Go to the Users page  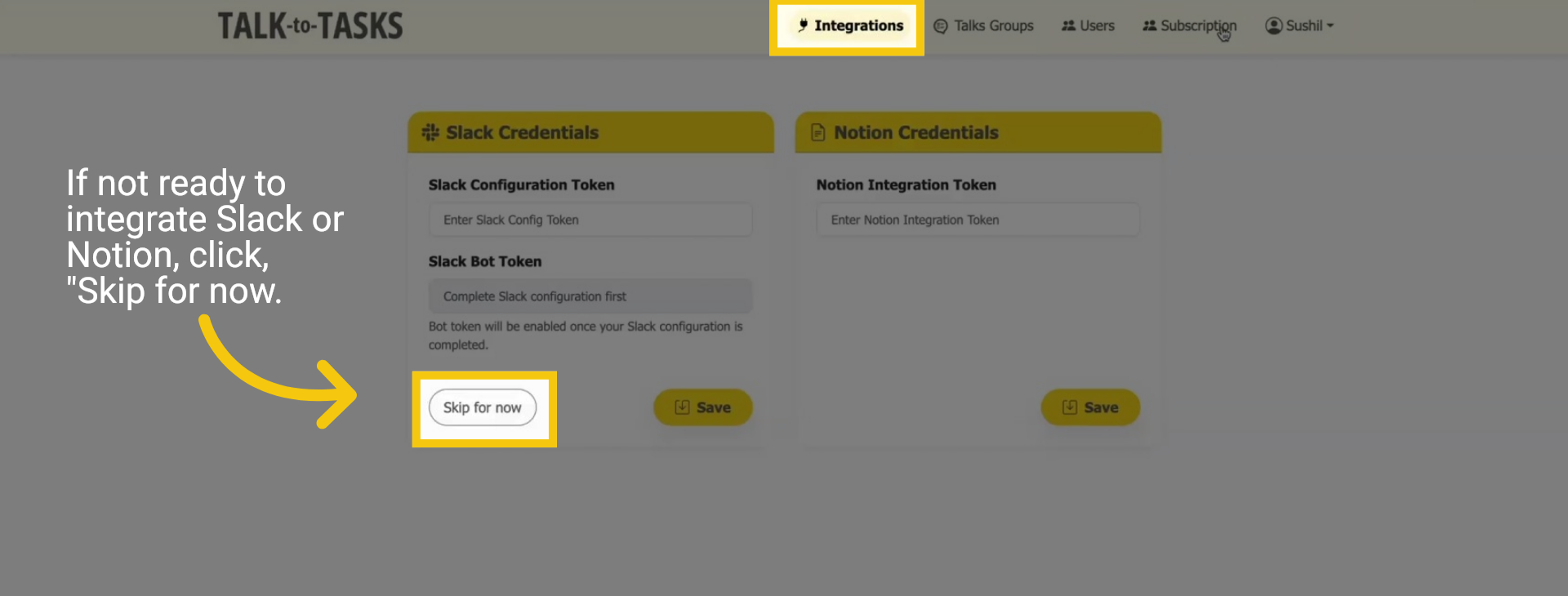[x=1088, y=25]
